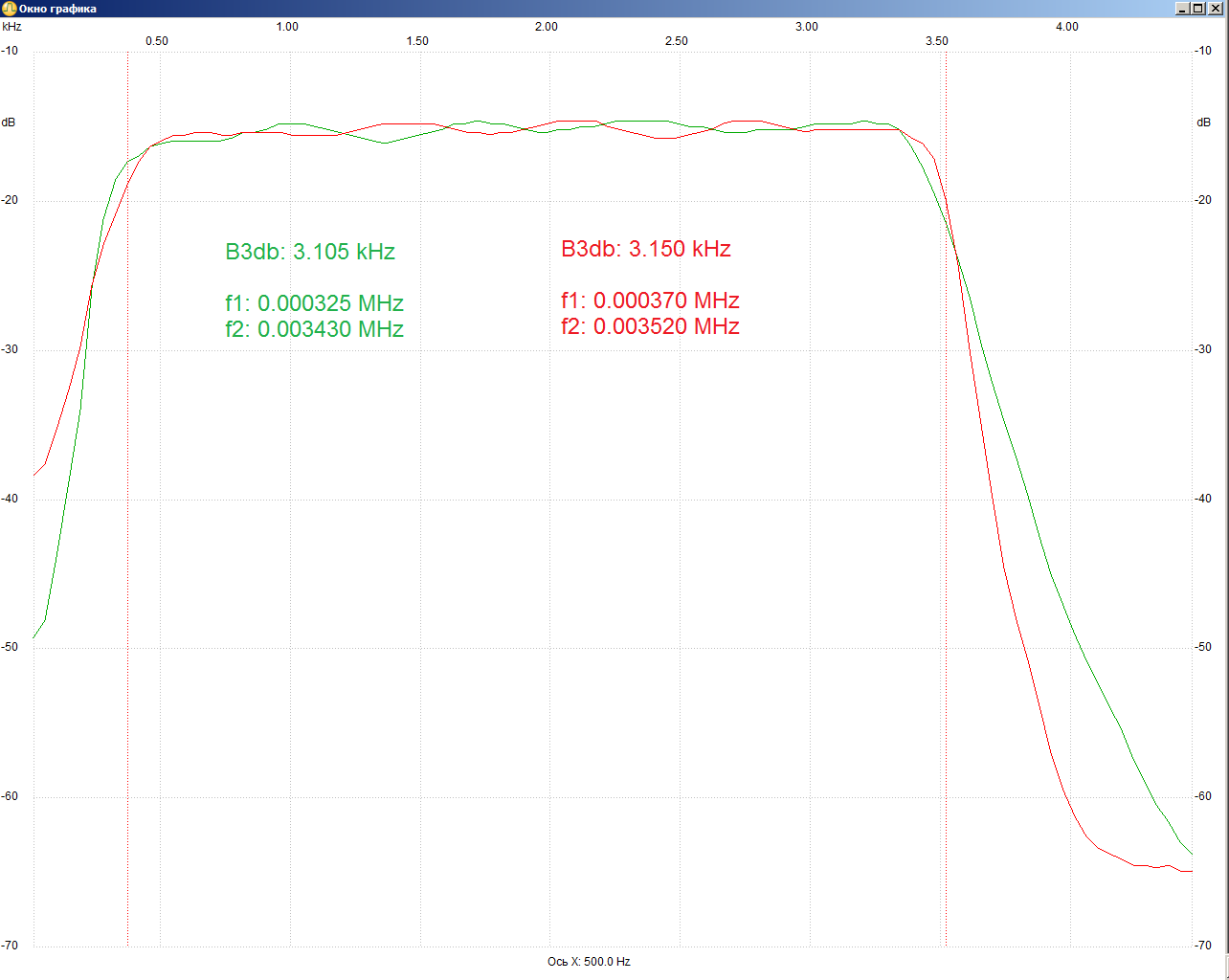The height and width of the screenshot is (980, 1229).
Task: Click the -30 label on left axis
Action: coord(10,349)
